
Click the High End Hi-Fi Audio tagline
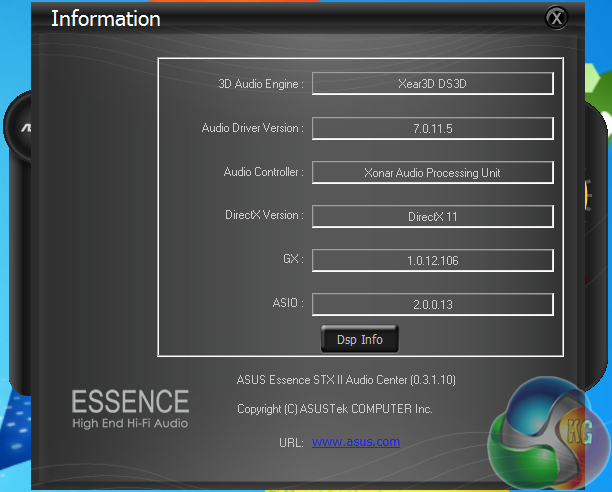coord(130,423)
